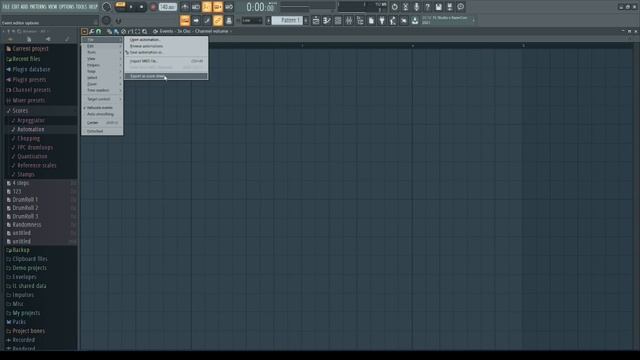Open the FILE menu in main menu bar
Image resolution: width=640 pixels, height=360 pixels.
coord(6,7)
